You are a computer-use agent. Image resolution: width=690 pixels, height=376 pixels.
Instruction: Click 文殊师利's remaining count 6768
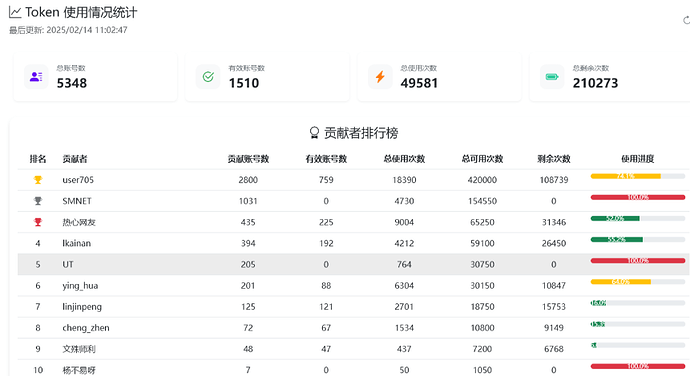click(554, 349)
